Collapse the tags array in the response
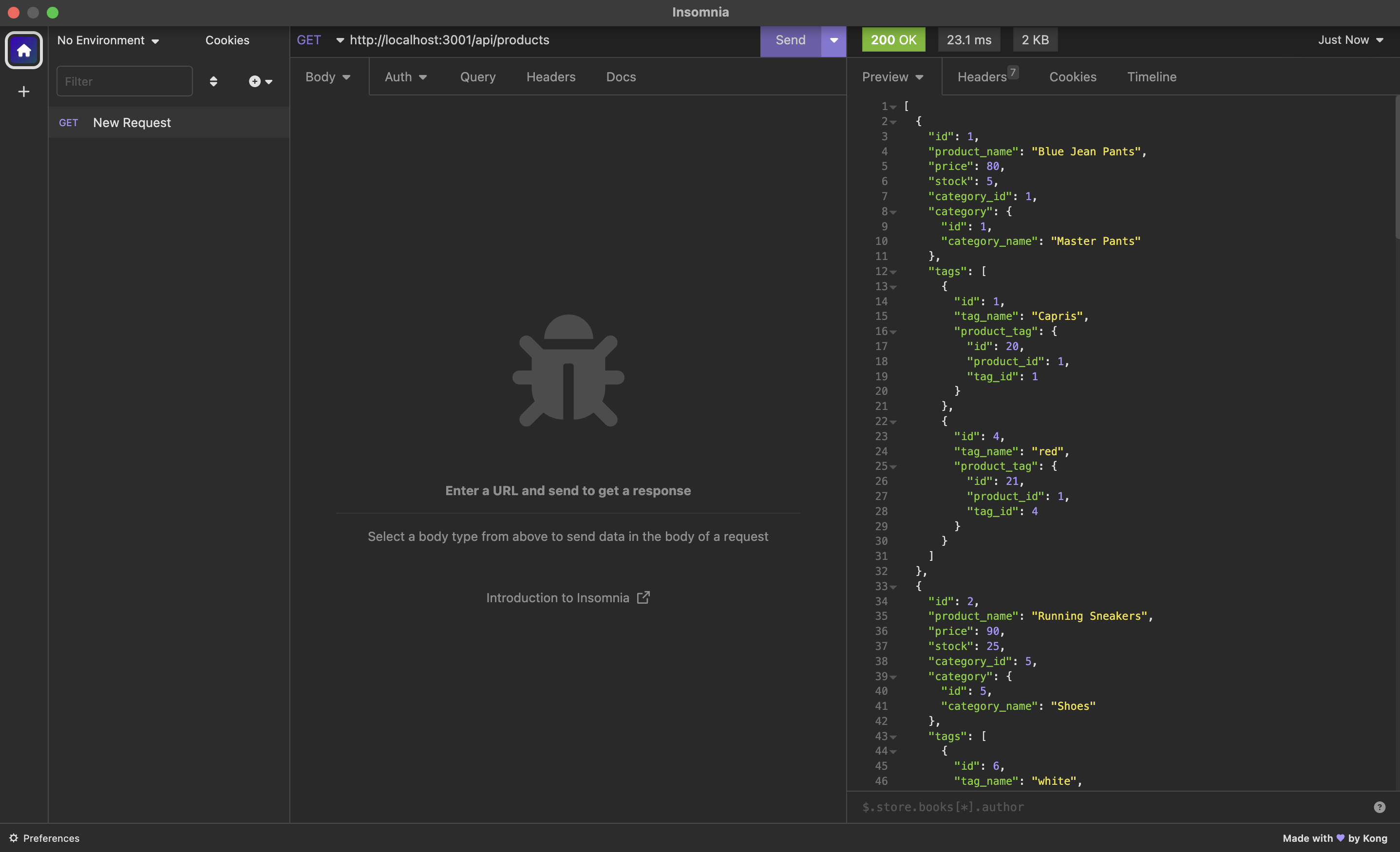Image resolution: width=1400 pixels, height=852 pixels. 893,272
